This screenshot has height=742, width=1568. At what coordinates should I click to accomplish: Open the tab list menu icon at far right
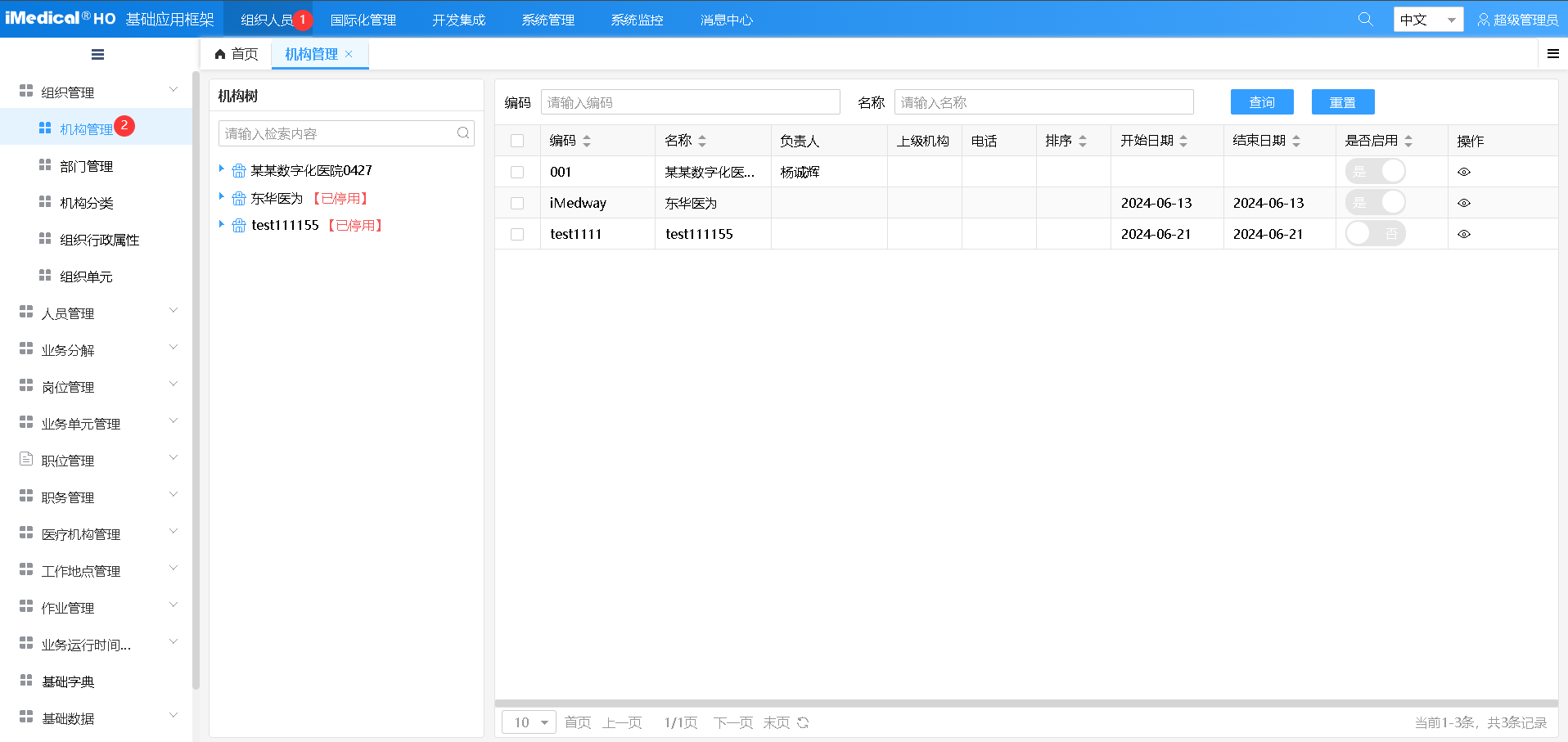(1552, 54)
